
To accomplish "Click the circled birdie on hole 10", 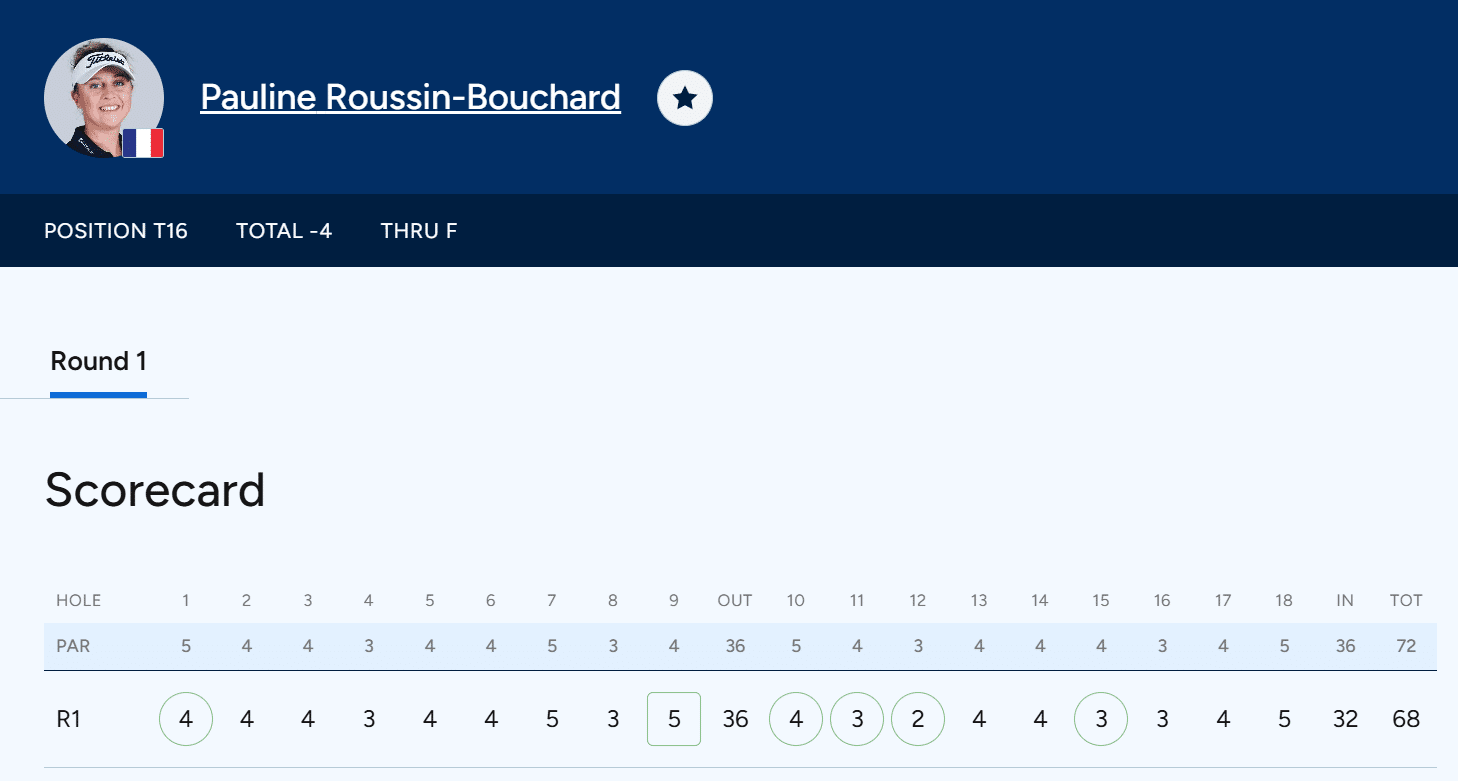I will [796, 719].
